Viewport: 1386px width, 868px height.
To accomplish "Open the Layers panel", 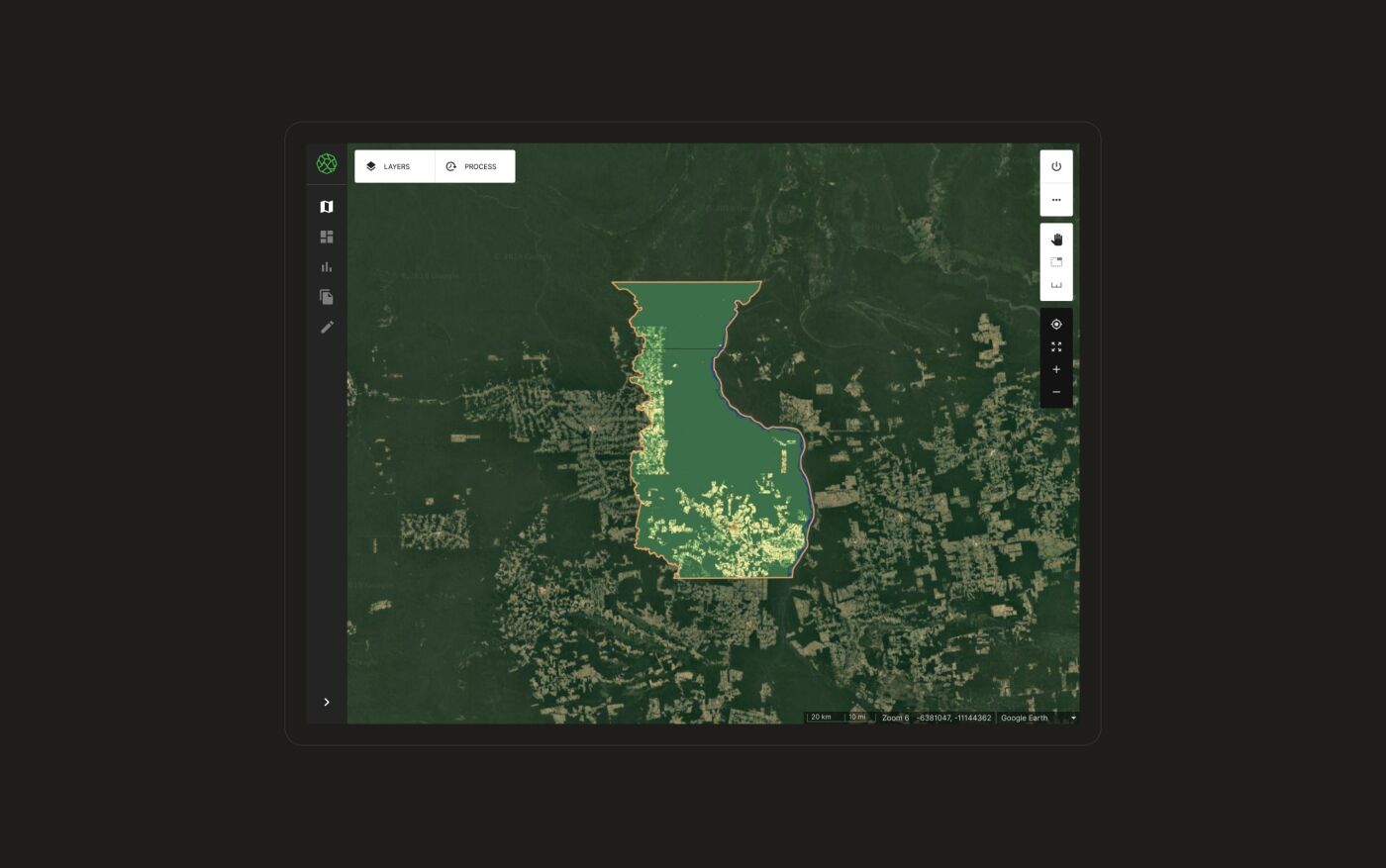I will 395,166.
